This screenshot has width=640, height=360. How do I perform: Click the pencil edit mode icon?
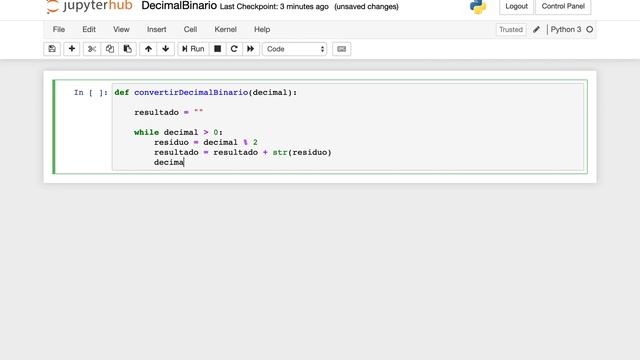536,29
